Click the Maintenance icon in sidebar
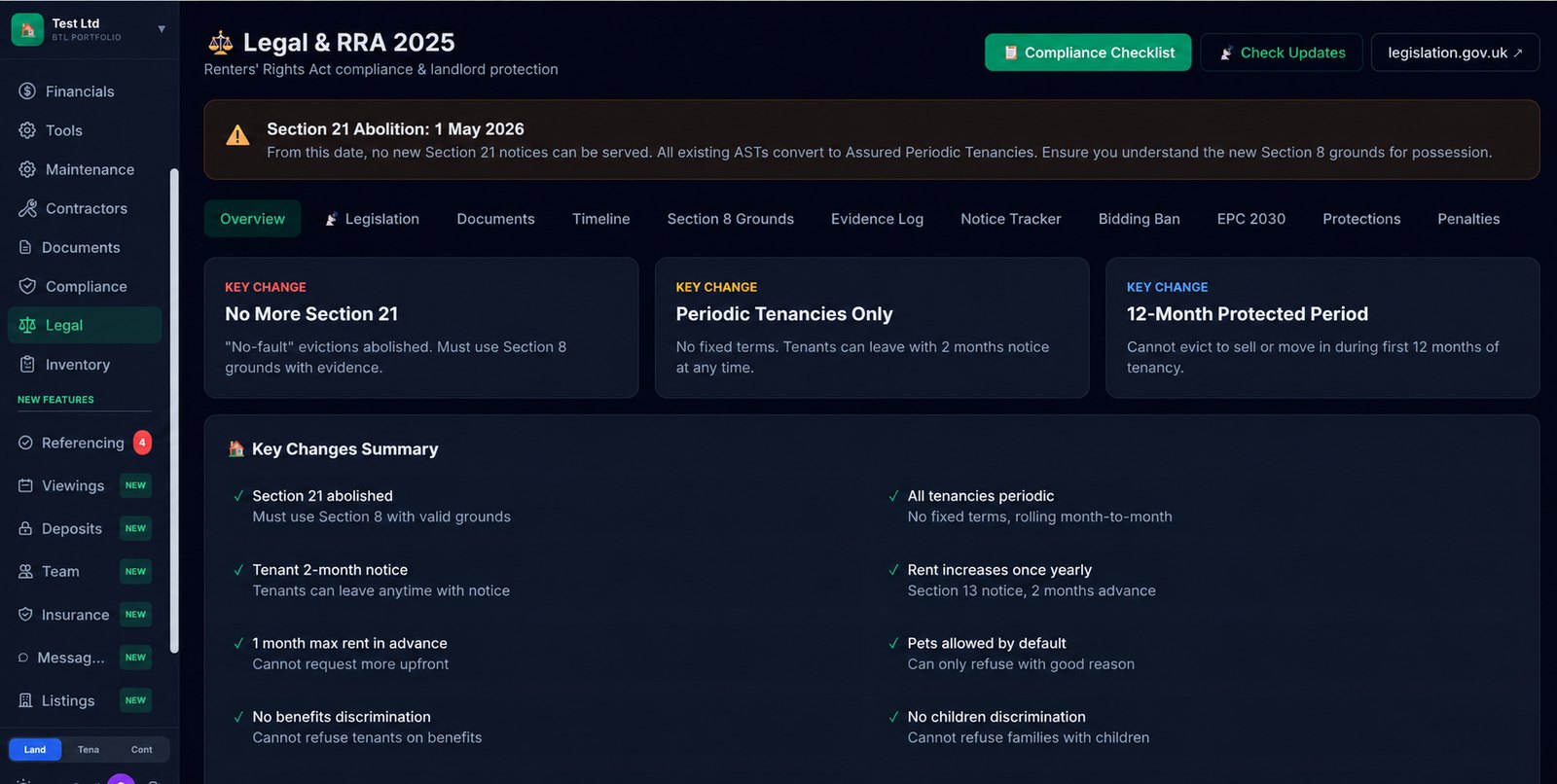The width and height of the screenshot is (1557, 784). pos(27,169)
